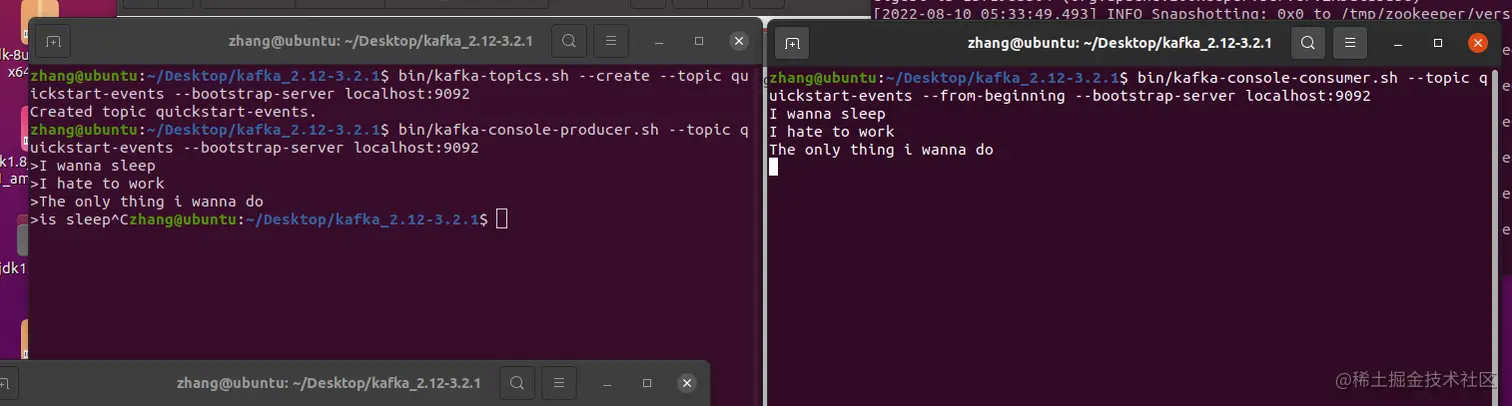Open the hamburger menu in the consumer terminal

tap(1350, 44)
